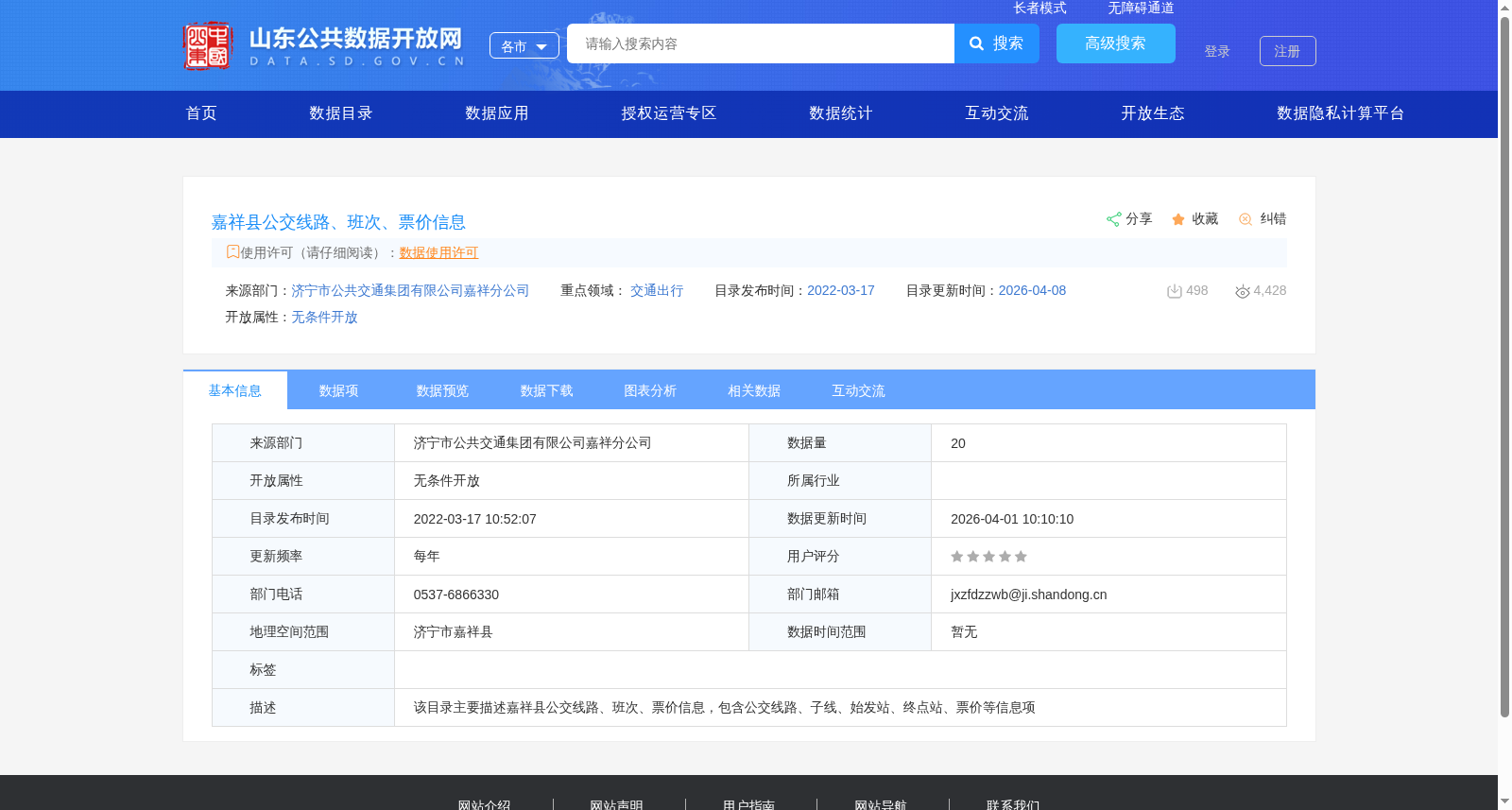This screenshot has height=810, width=1512.
Task: Click the user rating stars
Action: tap(988, 557)
